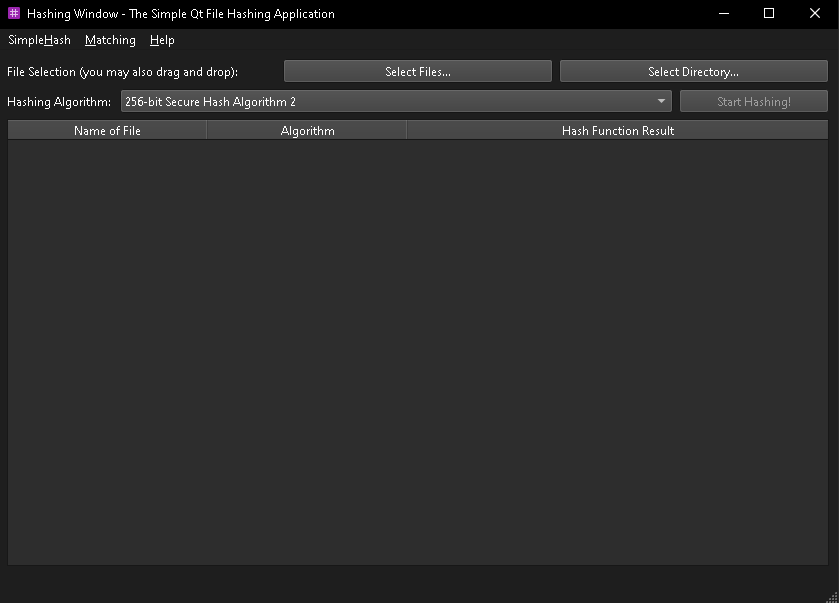Select the Hash Function Result column header

(617, 131)
